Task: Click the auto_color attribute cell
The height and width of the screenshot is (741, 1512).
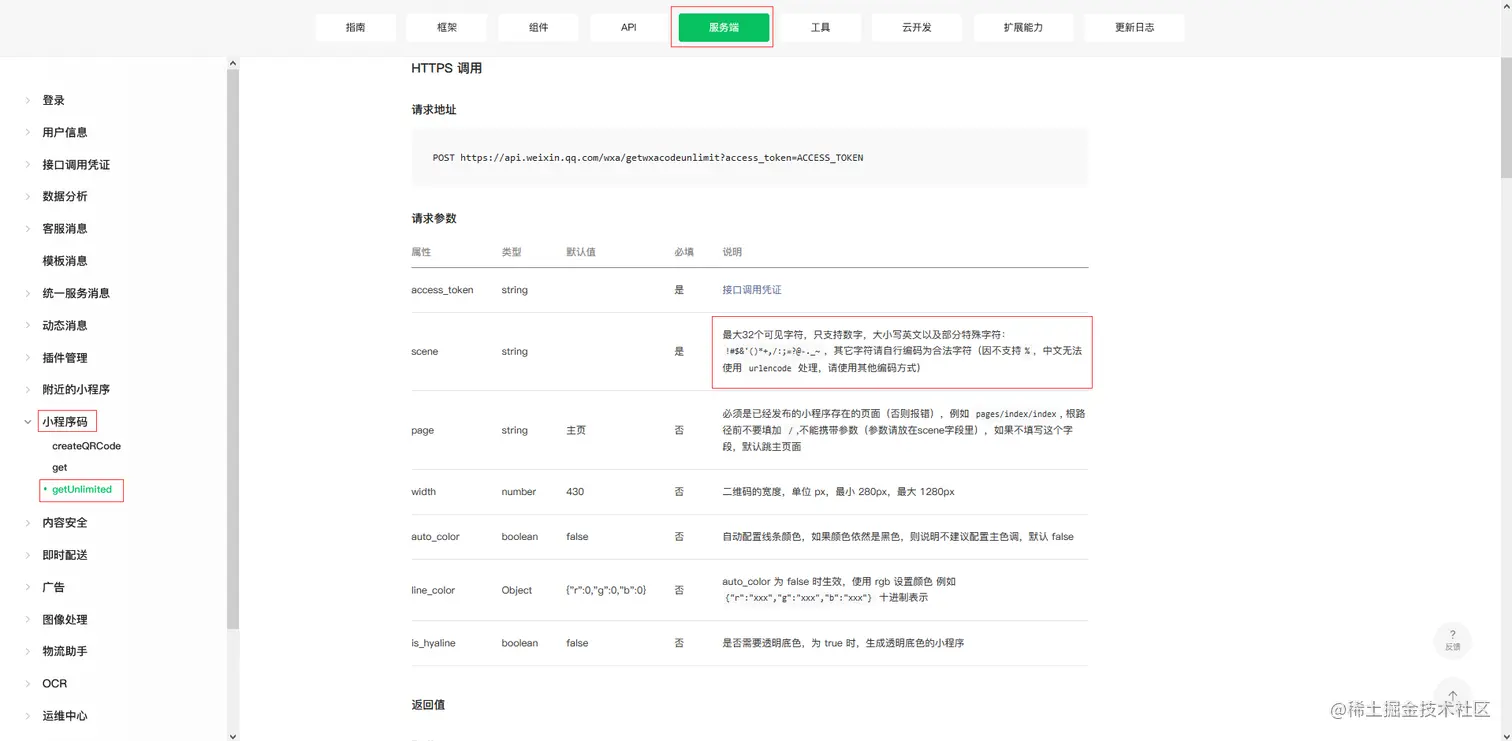Action: [435, 537]
